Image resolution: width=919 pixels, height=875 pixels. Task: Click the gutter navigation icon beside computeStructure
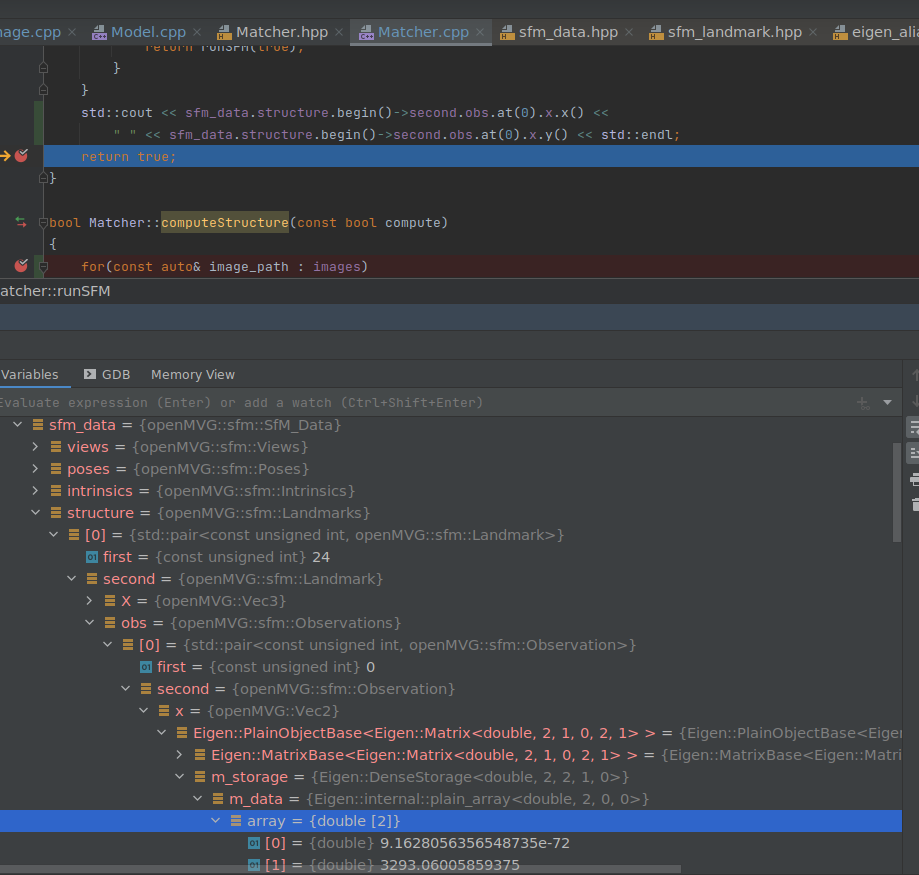coord(21,222)
